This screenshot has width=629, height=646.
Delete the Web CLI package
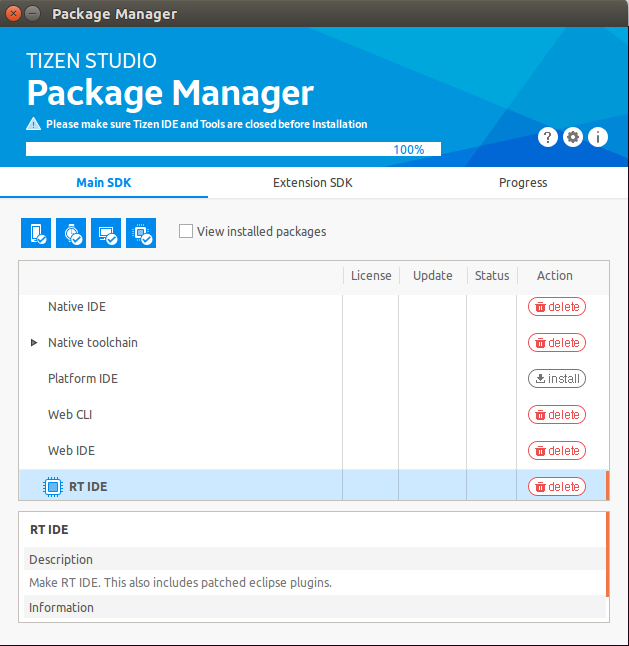tap(557, 415)
